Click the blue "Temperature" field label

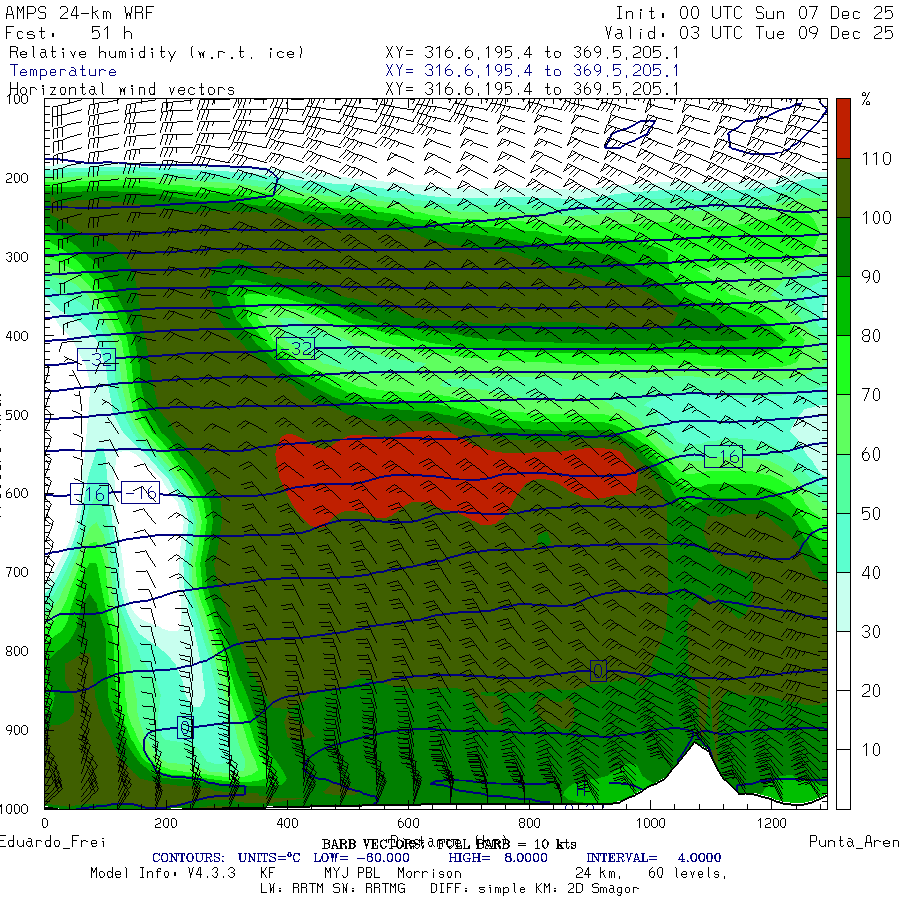63,71
